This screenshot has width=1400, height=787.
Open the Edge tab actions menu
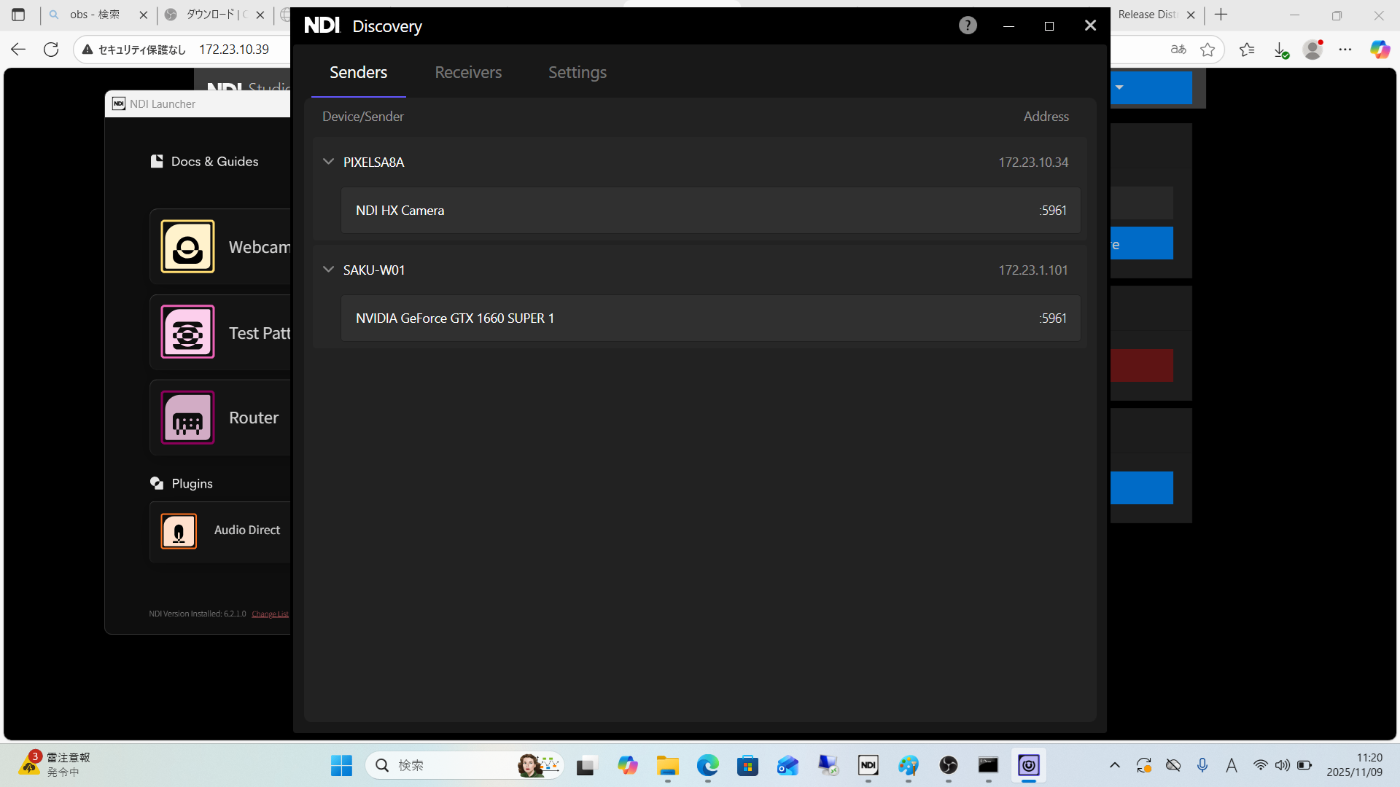18,15
